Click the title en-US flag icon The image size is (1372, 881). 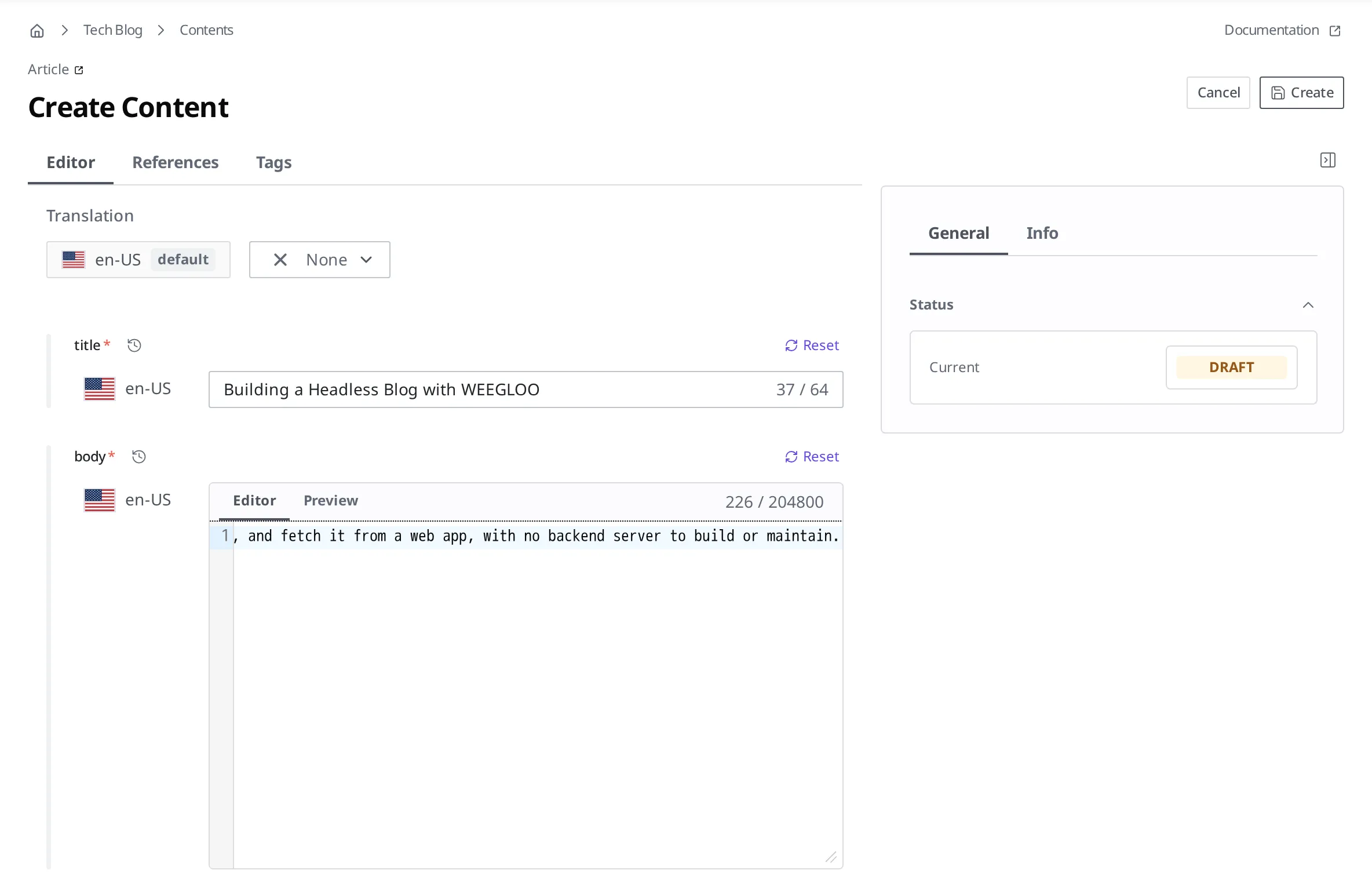100,389
